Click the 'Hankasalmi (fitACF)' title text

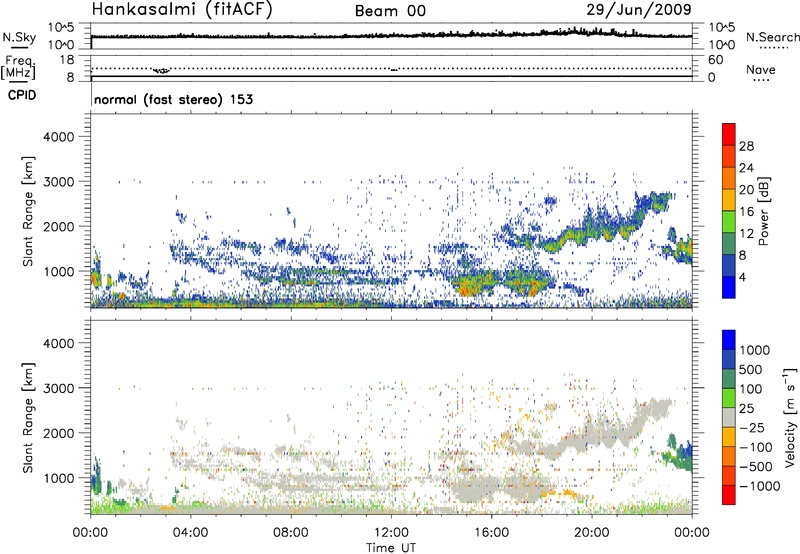[x=182, y=10]
